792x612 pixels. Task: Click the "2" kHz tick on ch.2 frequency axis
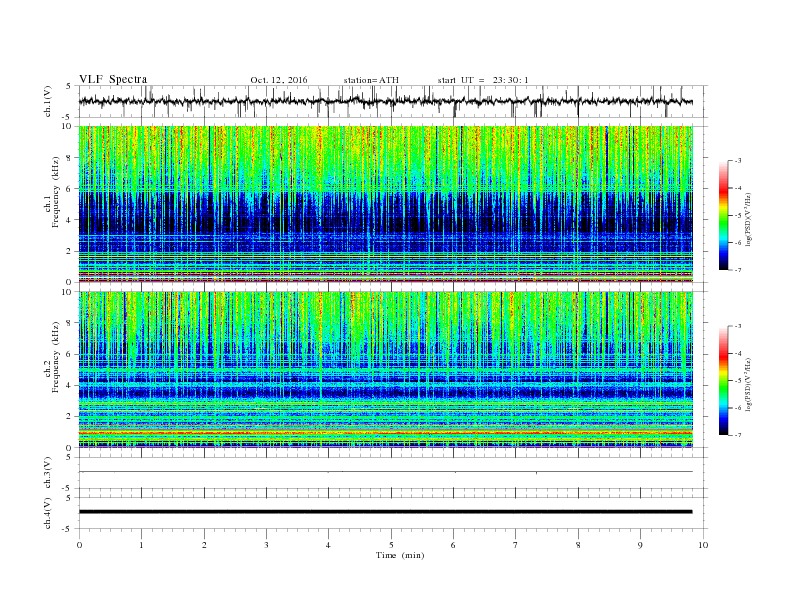point(70,417)
